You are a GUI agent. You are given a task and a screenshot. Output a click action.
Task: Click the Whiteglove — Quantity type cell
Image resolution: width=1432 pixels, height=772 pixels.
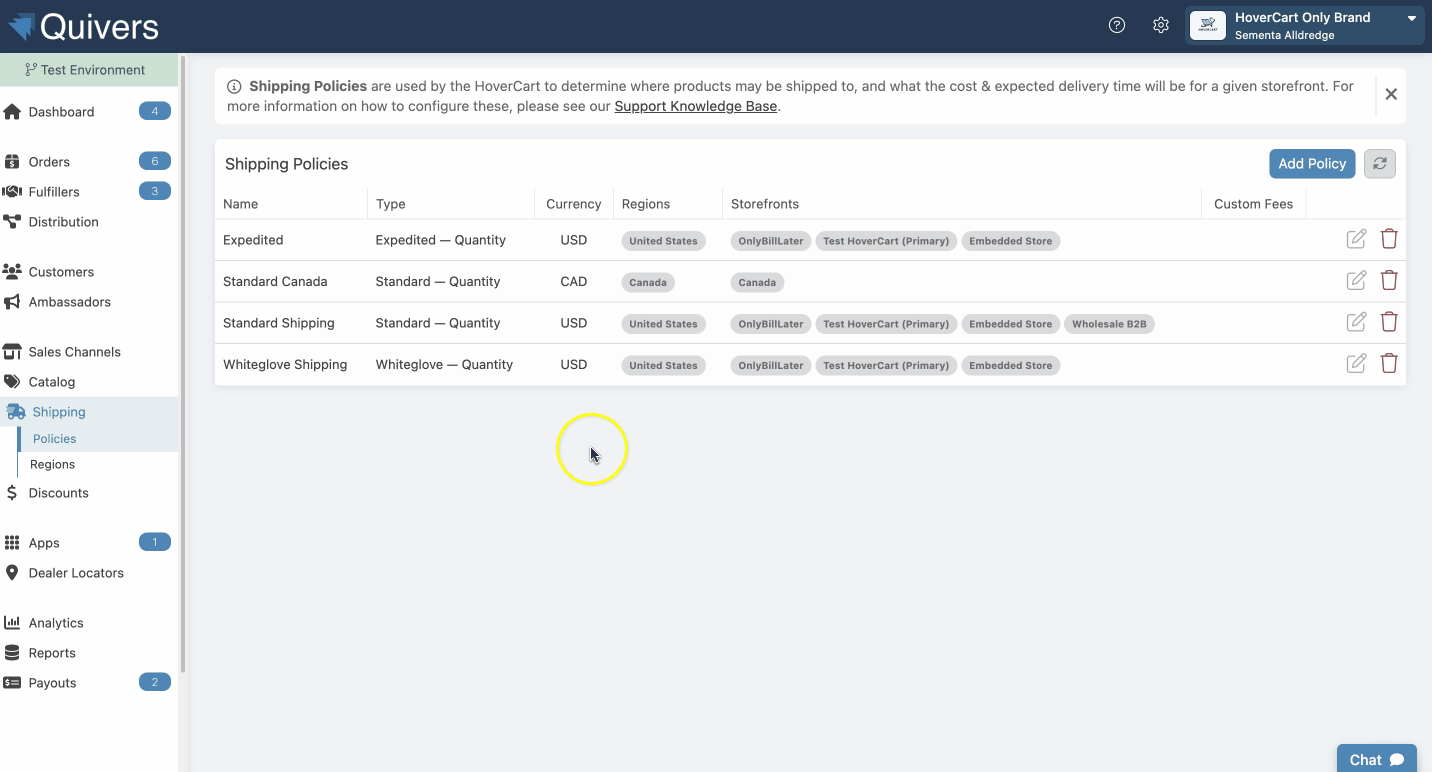[x=444, y=365]
